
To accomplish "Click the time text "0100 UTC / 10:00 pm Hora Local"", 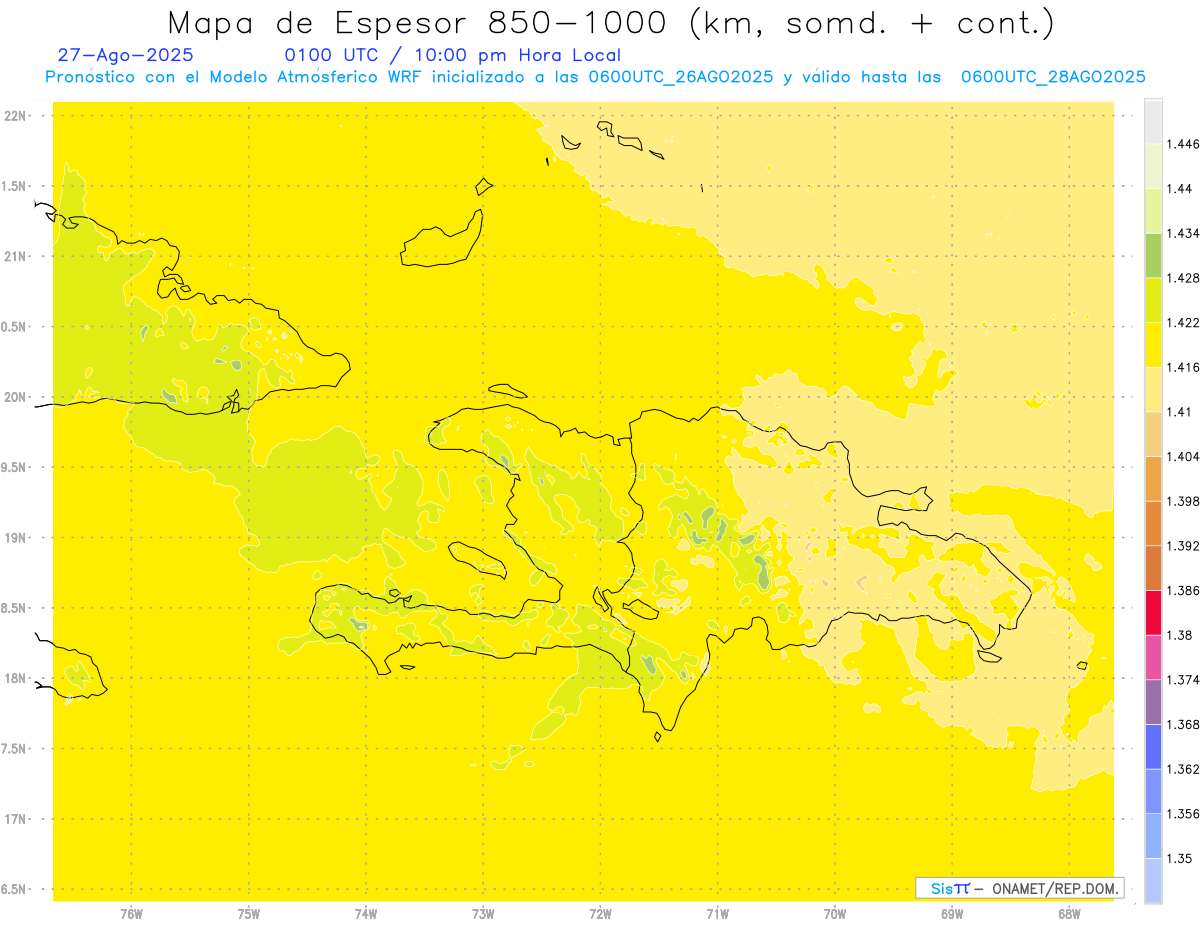I will coord(453,56).
